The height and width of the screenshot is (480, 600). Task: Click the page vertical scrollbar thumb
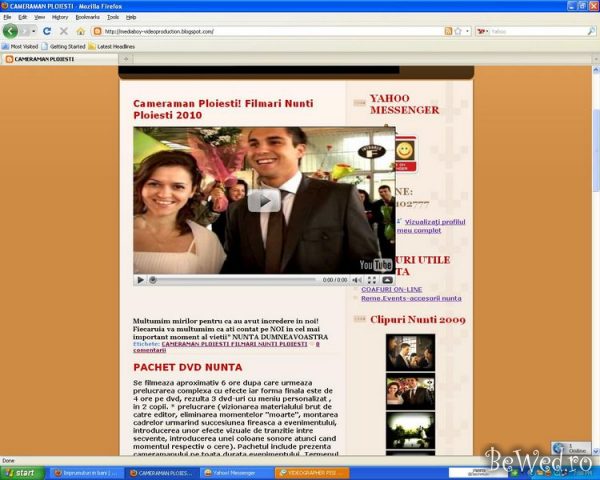click(x=596, y=152)
